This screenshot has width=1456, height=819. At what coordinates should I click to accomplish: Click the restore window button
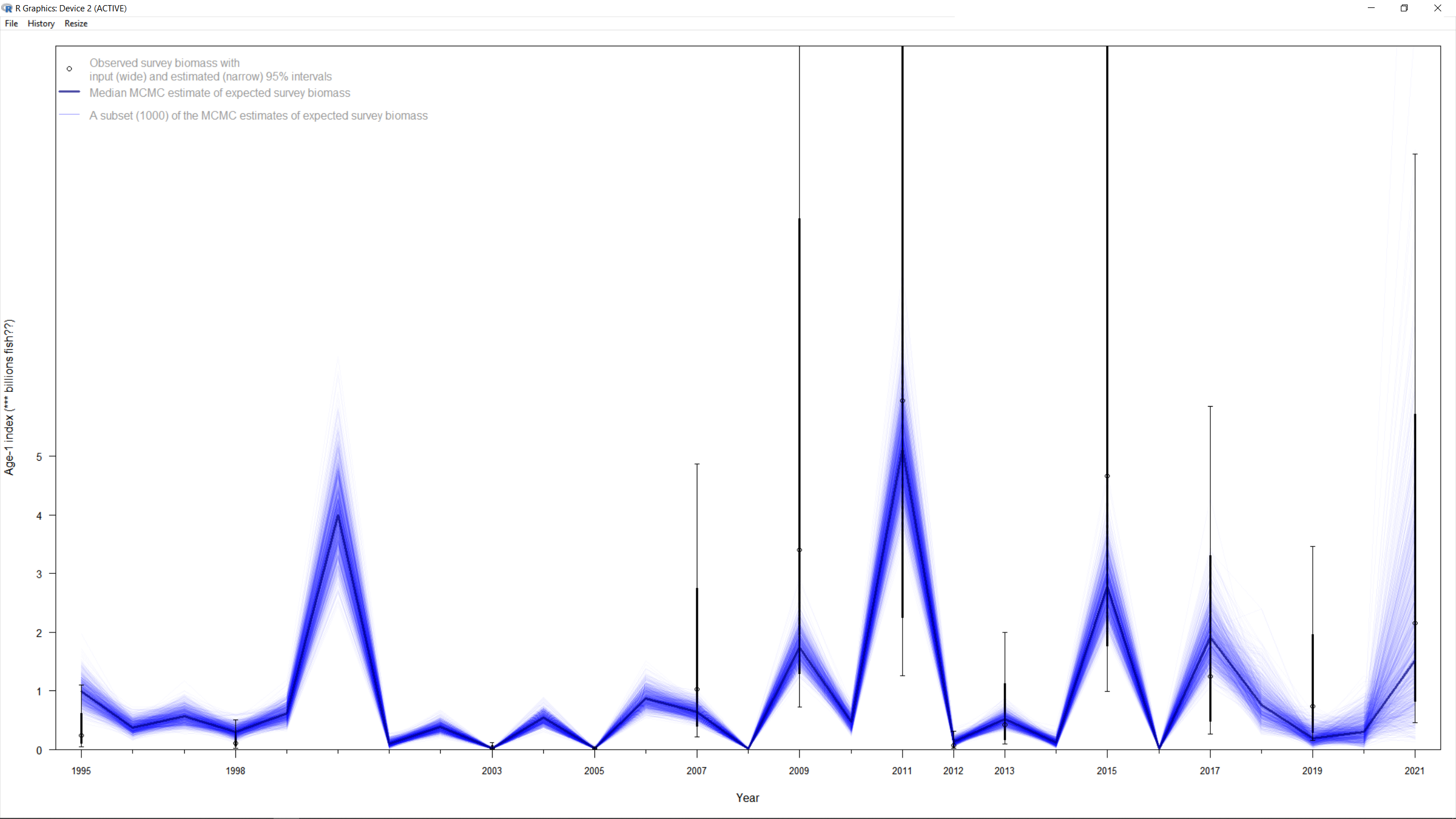[x=1404, y=8]
